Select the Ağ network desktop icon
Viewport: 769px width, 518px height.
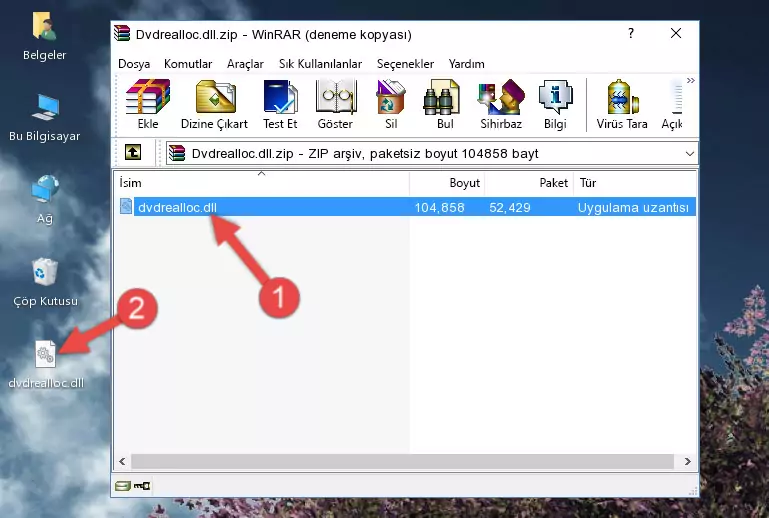click(45, 200)
